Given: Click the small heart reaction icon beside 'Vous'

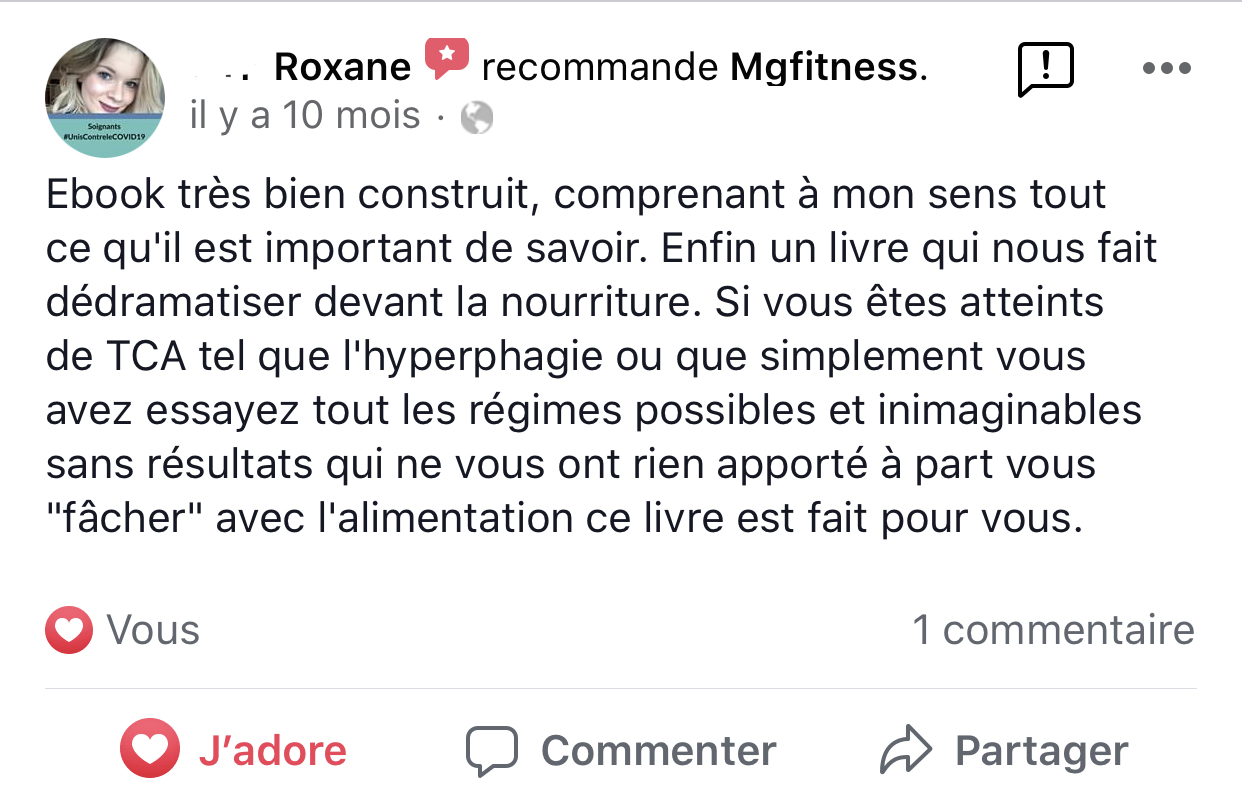Looking at the screenshot, I should click(x=68, y=630).
